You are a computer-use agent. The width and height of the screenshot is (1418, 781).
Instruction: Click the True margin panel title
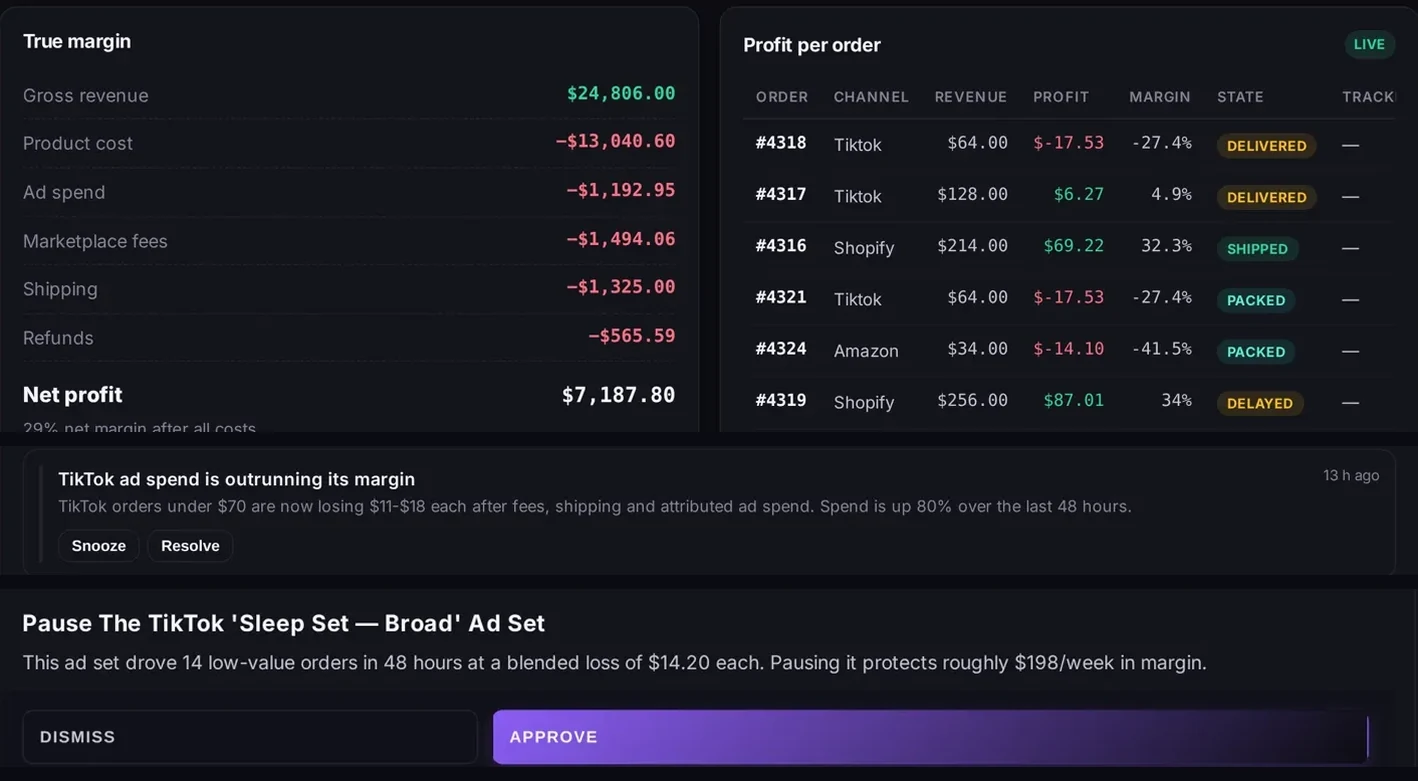(x=77, y=41)
